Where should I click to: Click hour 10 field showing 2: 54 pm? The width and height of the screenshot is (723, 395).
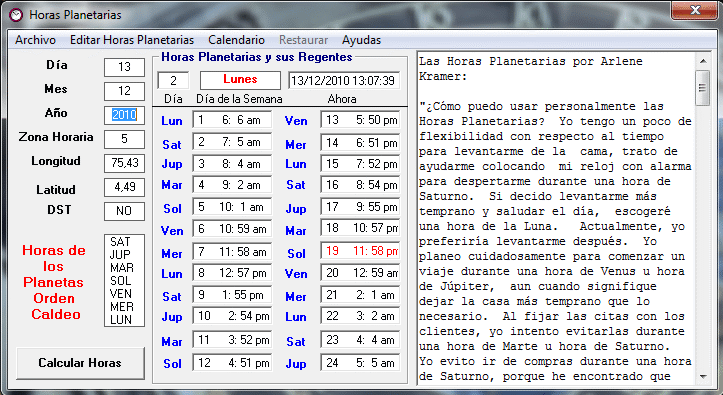(232, 316)
